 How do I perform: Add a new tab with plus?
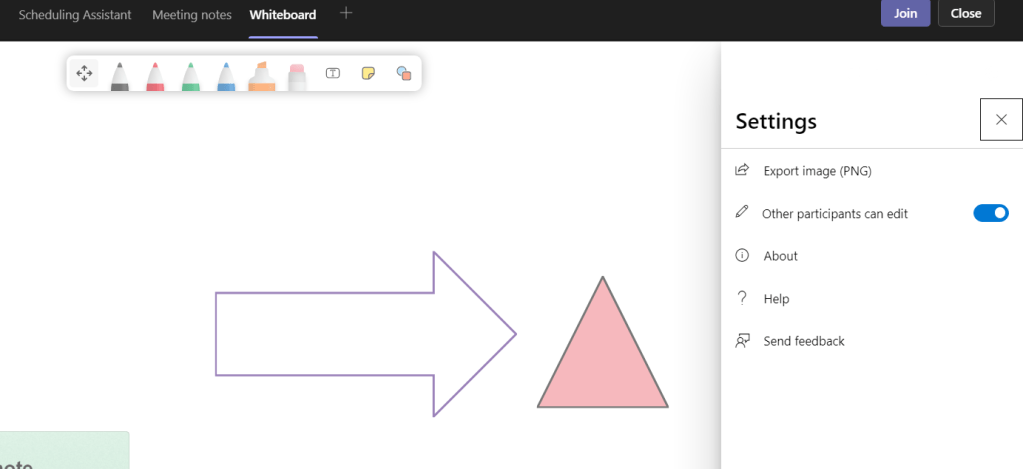[346, 13]
